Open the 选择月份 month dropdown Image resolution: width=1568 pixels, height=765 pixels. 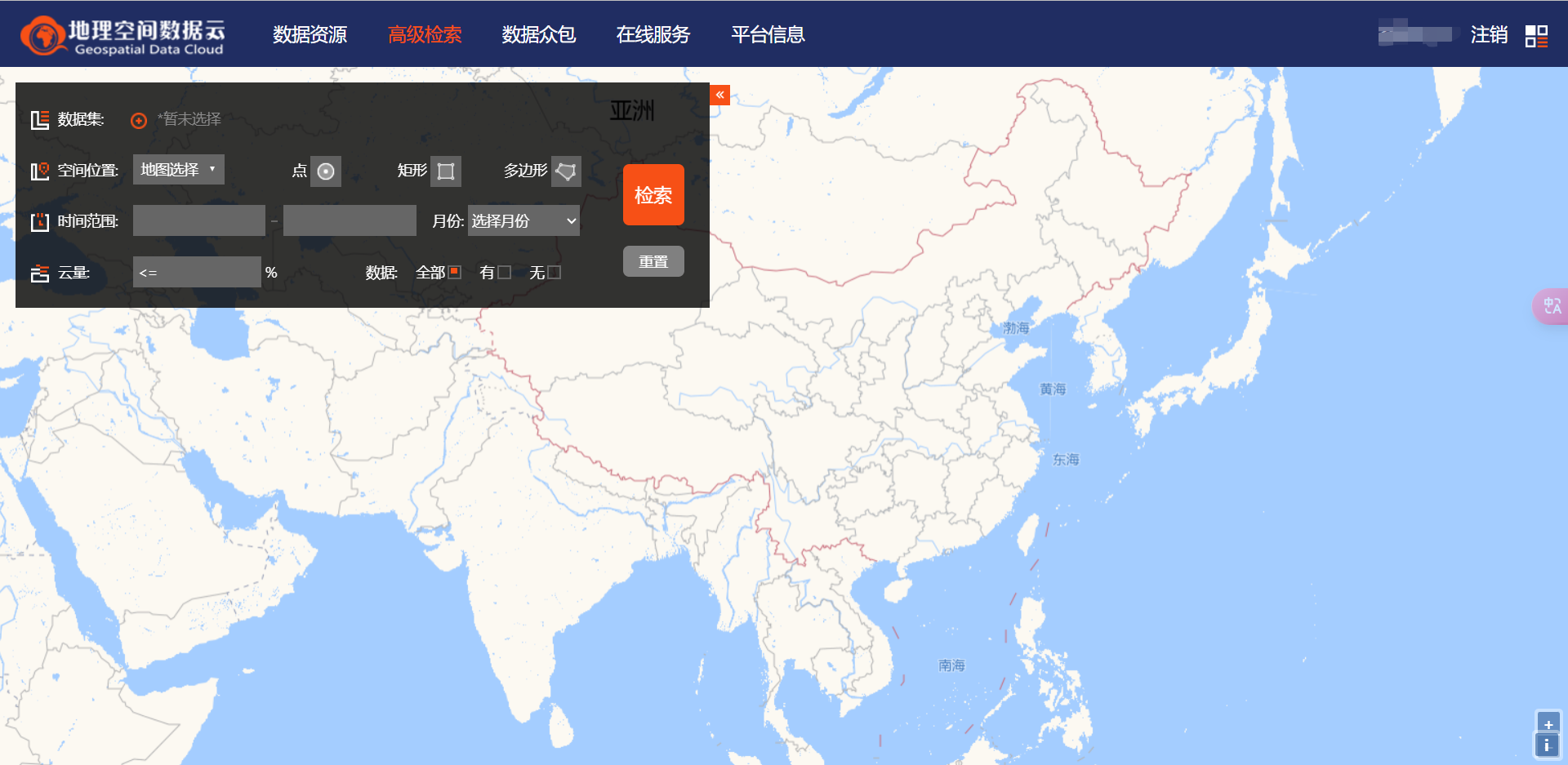coord(523,220)
